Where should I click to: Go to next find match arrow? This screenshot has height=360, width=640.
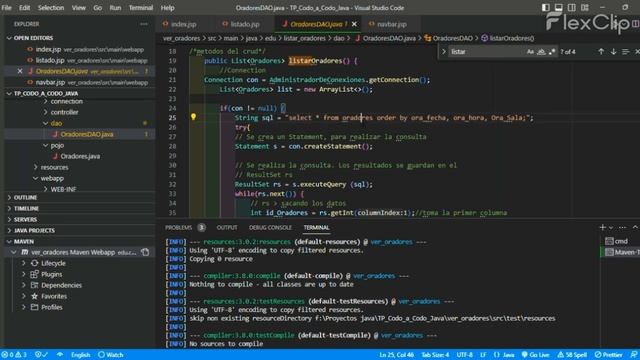(x=613, y=51)
